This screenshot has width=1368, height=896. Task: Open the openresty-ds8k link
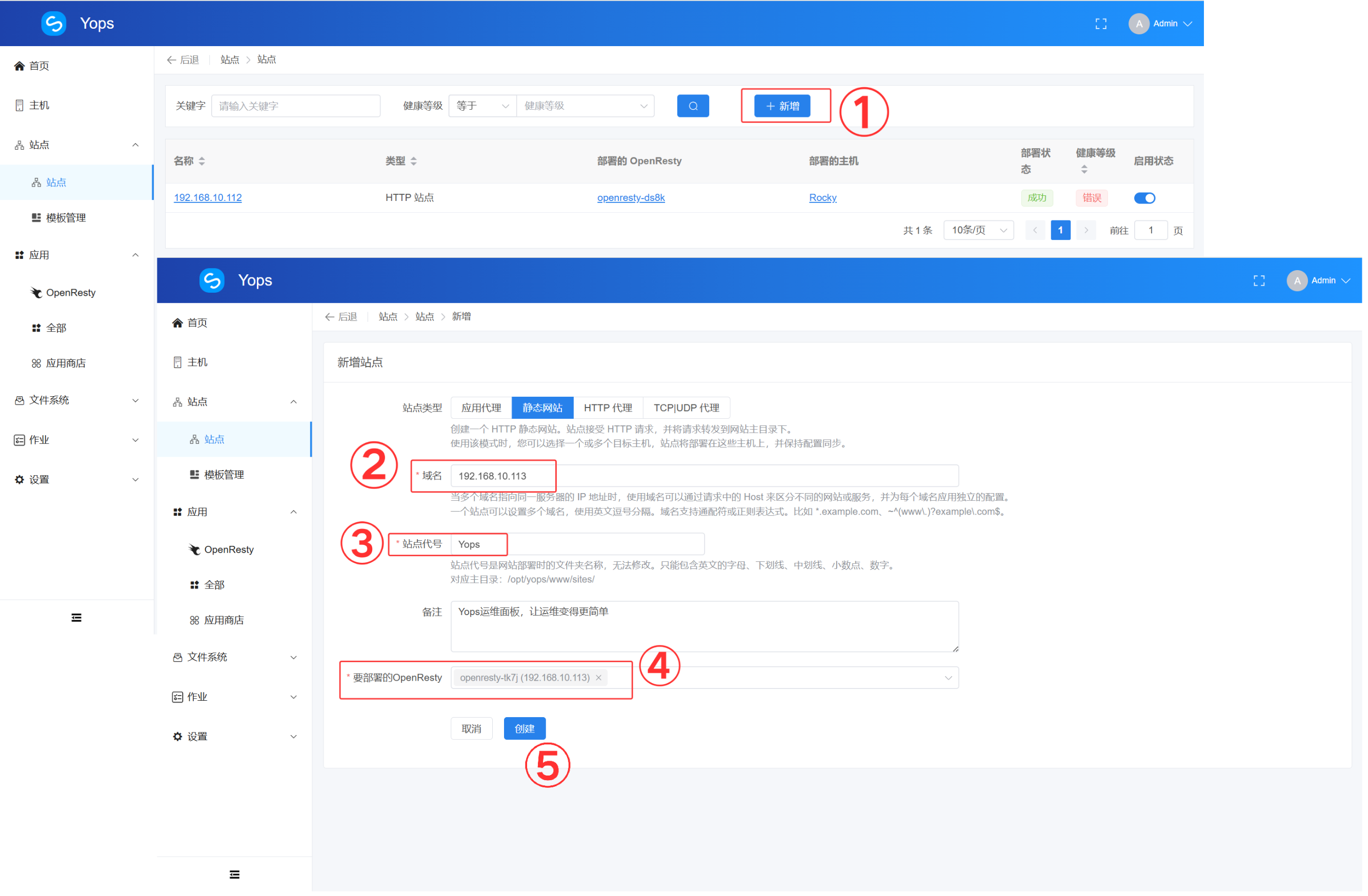tap(631, 198)
